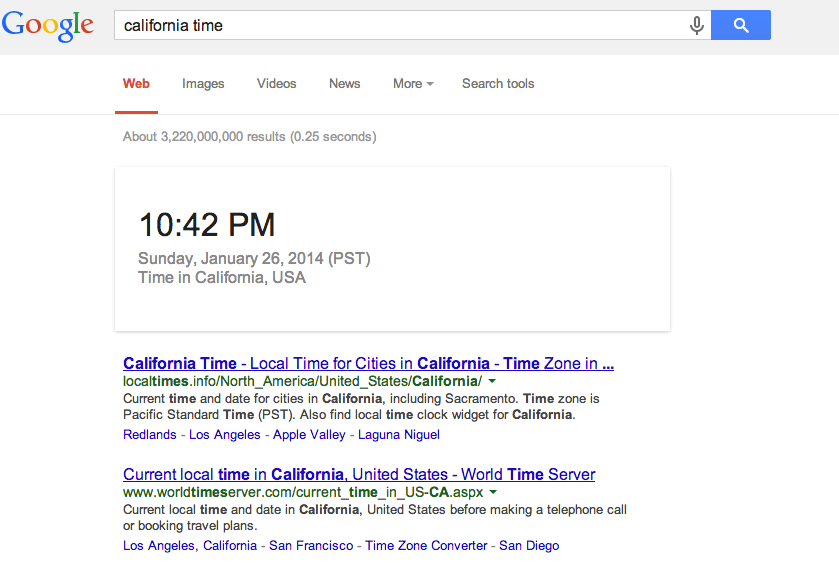Click the Google logo
The width and height of the screenshot is (839, 569).
tap(48, 26)
